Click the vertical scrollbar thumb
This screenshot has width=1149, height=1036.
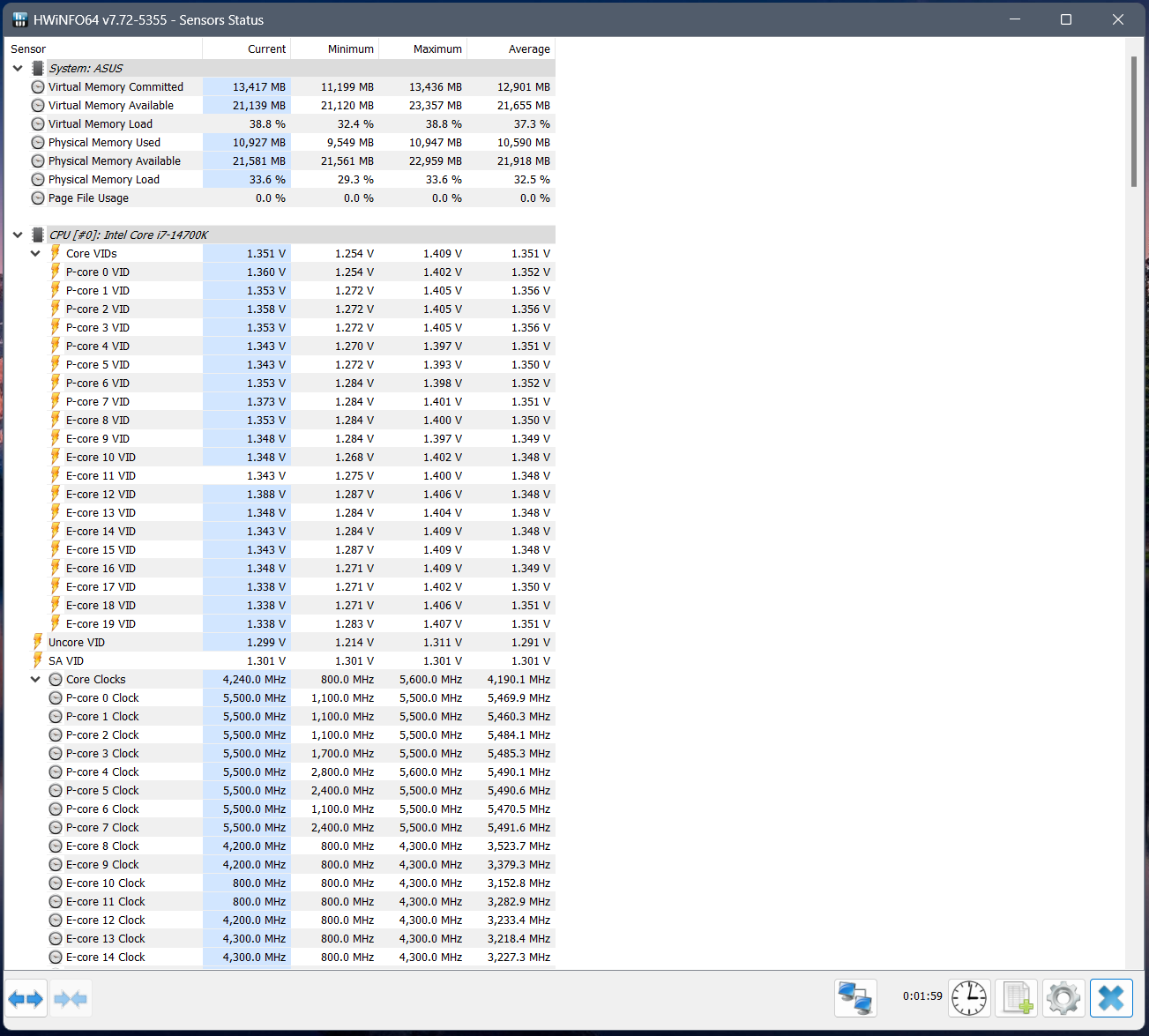1134,122
